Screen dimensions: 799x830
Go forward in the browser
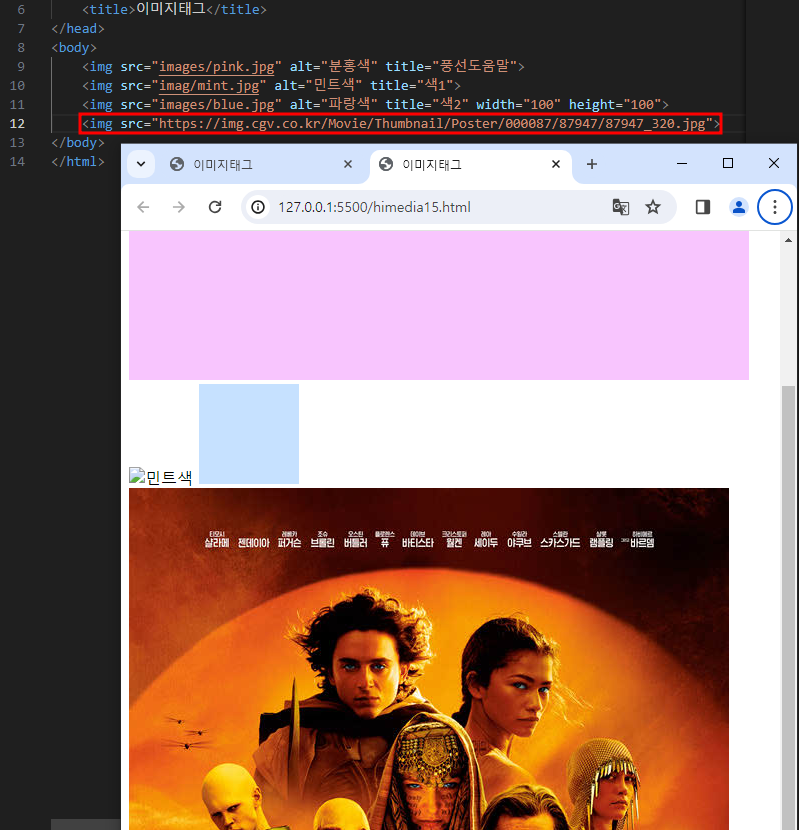coord(179,207)
